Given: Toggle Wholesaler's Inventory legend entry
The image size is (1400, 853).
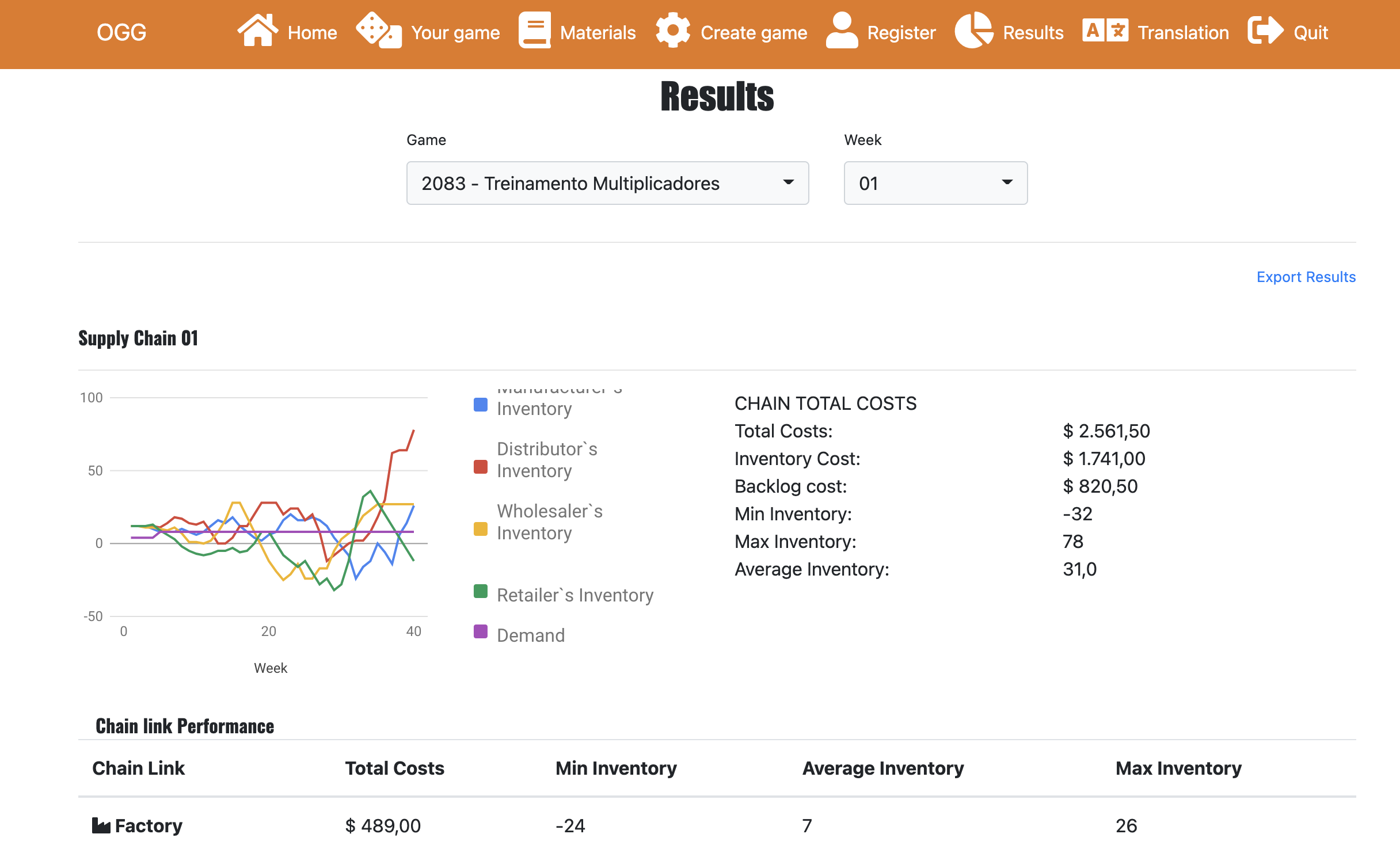Looking at the screenshot, I should coord(549,522).
